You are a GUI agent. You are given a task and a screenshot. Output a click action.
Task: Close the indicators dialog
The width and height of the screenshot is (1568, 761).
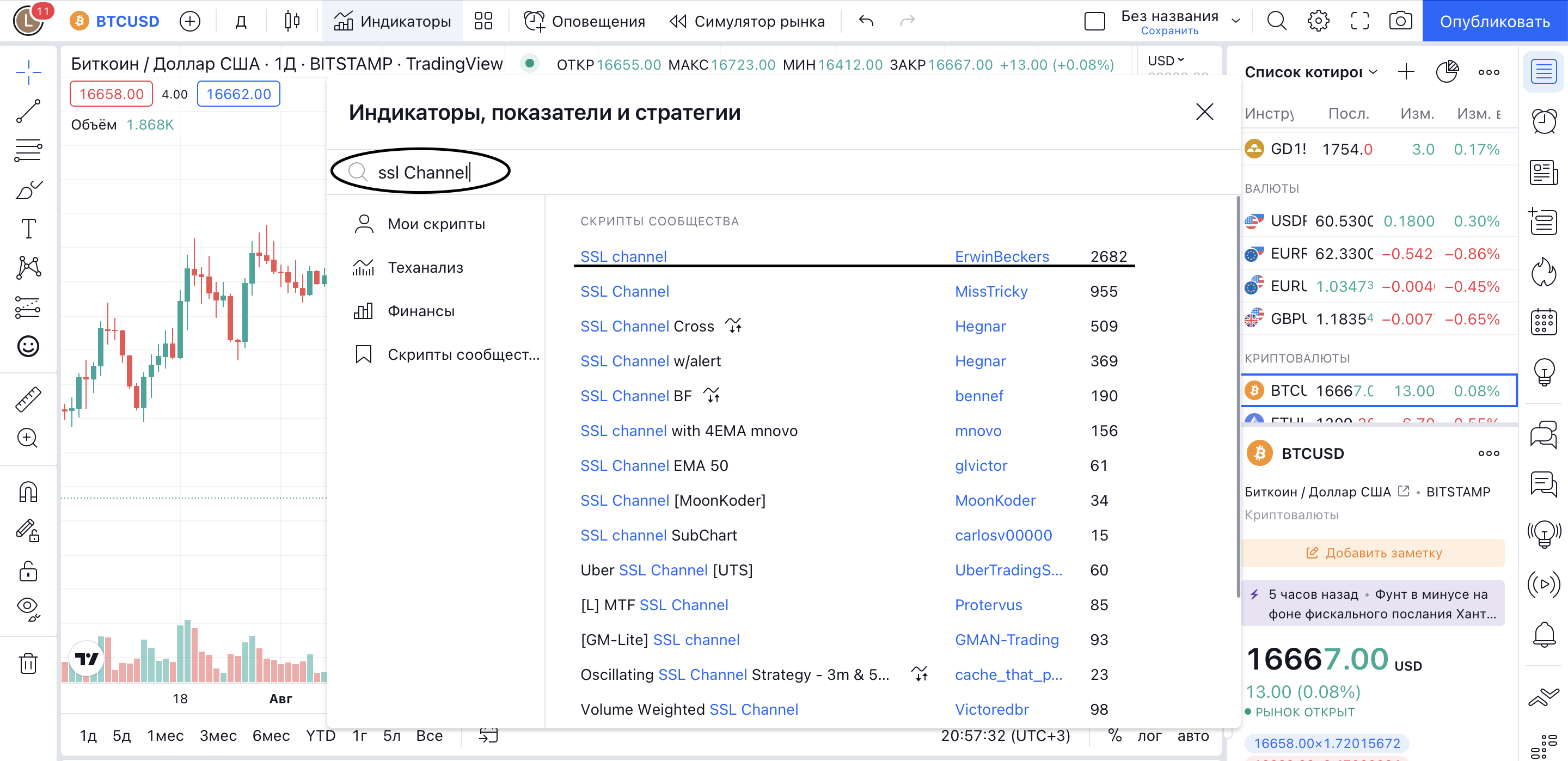tap(1205, 112)
